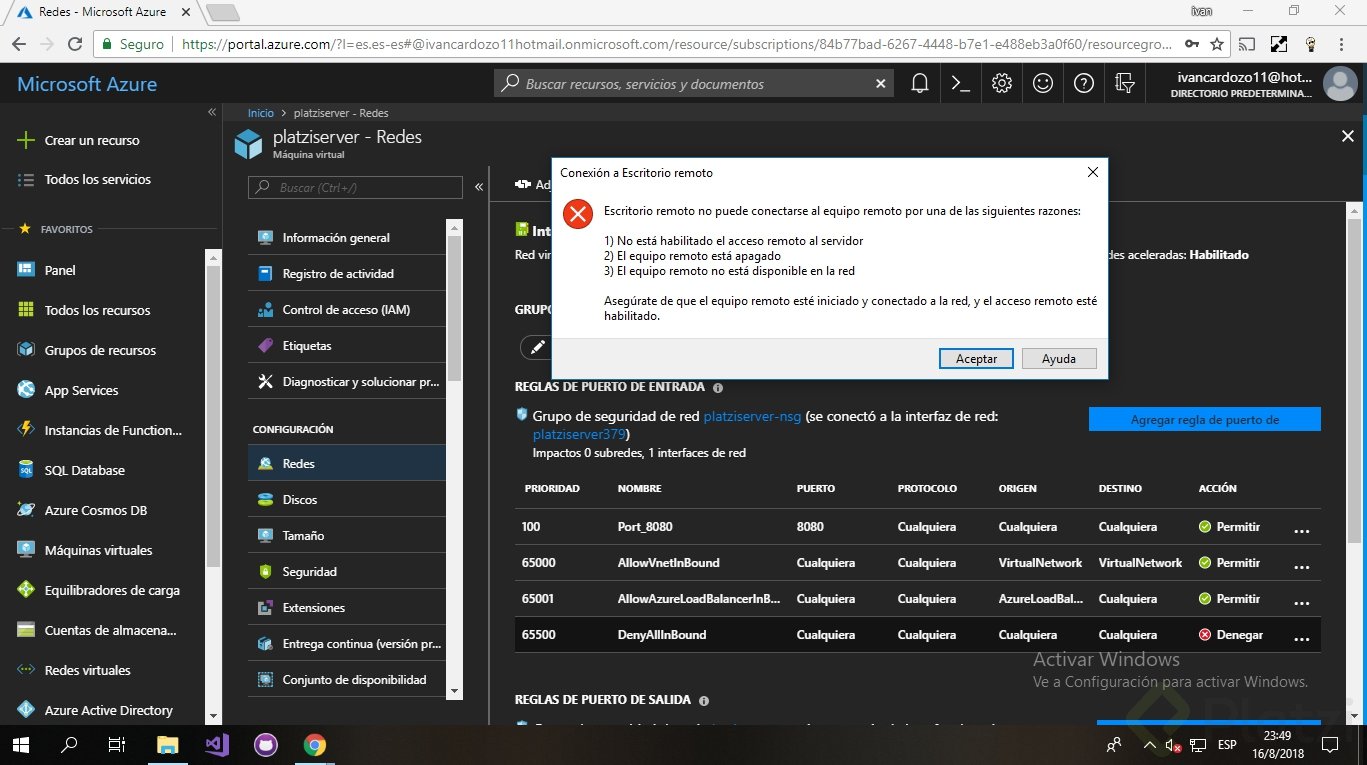The width and height of the screenshot is (1367, 765).
Task: Select Conjunto de disponibilidad
Action: (x=347, y=680)
